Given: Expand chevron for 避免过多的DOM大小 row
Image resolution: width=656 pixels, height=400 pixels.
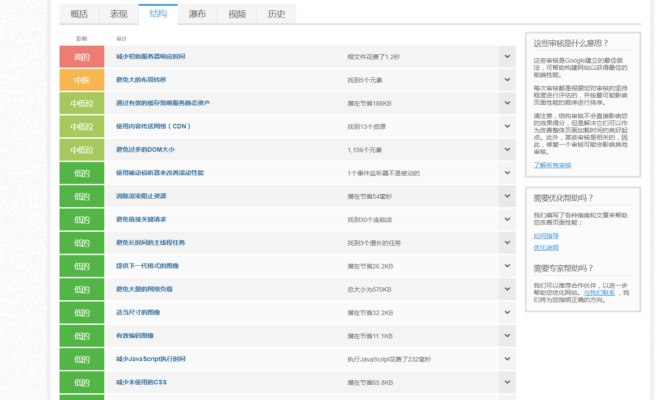Looking at the screenshot, I should click(x=507, y=150).
